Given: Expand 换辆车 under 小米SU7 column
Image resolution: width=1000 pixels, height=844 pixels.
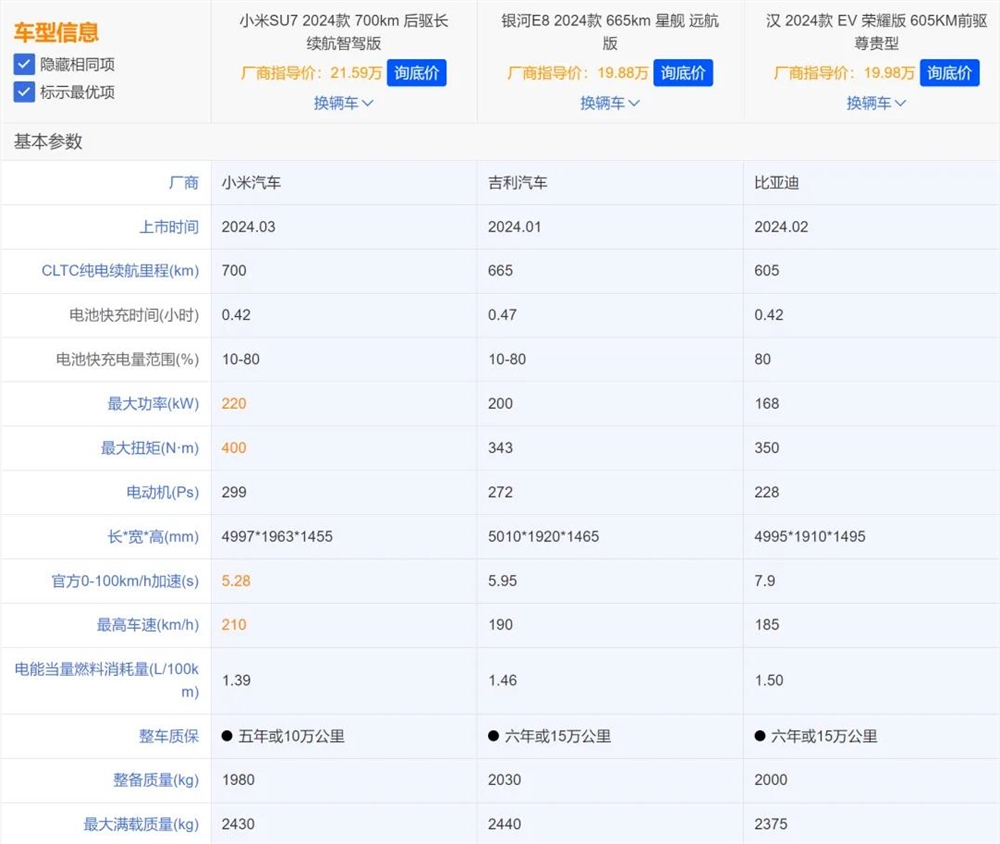Looking at the screenshot, I should click(343, 103).
